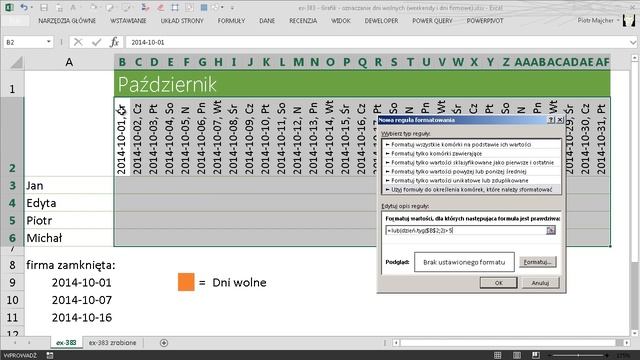
Task: Switch to Page Break Preview in the status bar
Action: pos(536,355)
